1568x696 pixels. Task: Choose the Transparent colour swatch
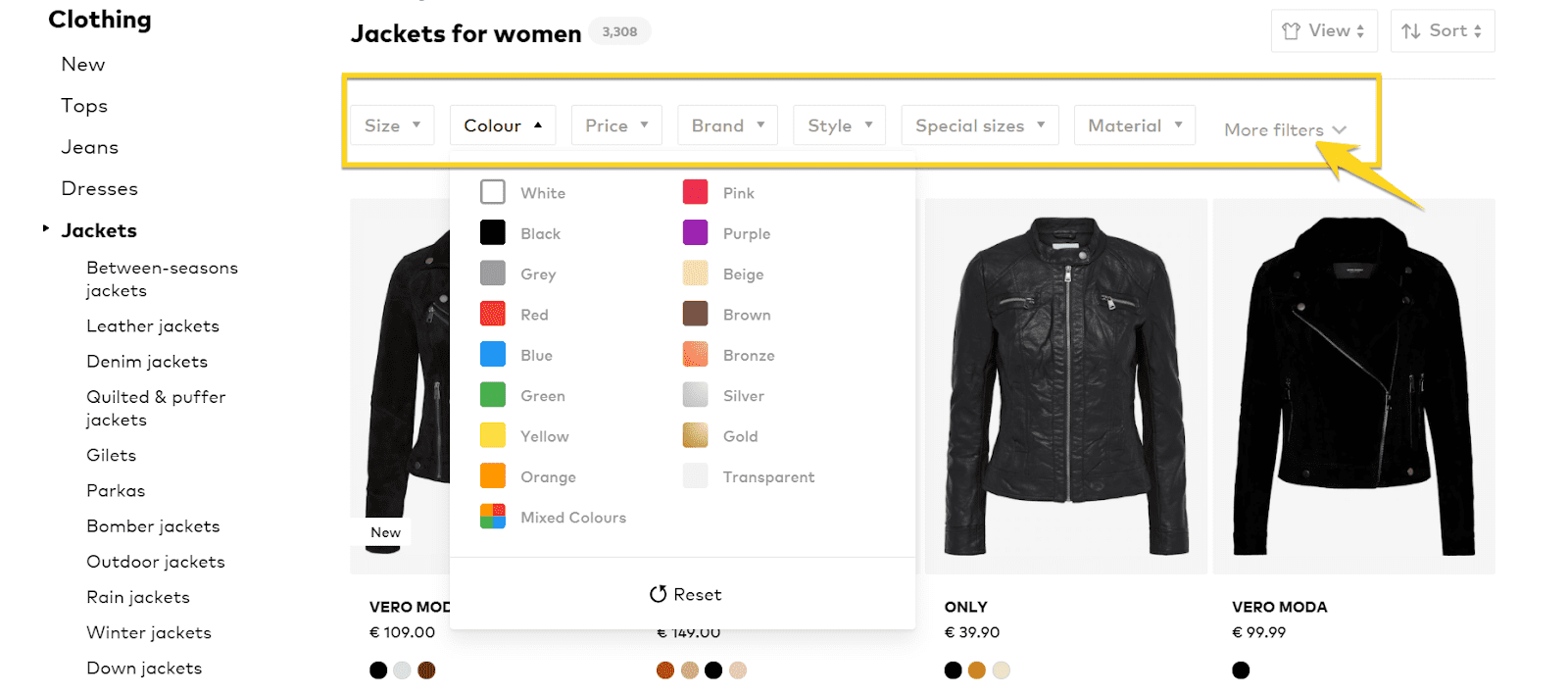click(696, 475)
